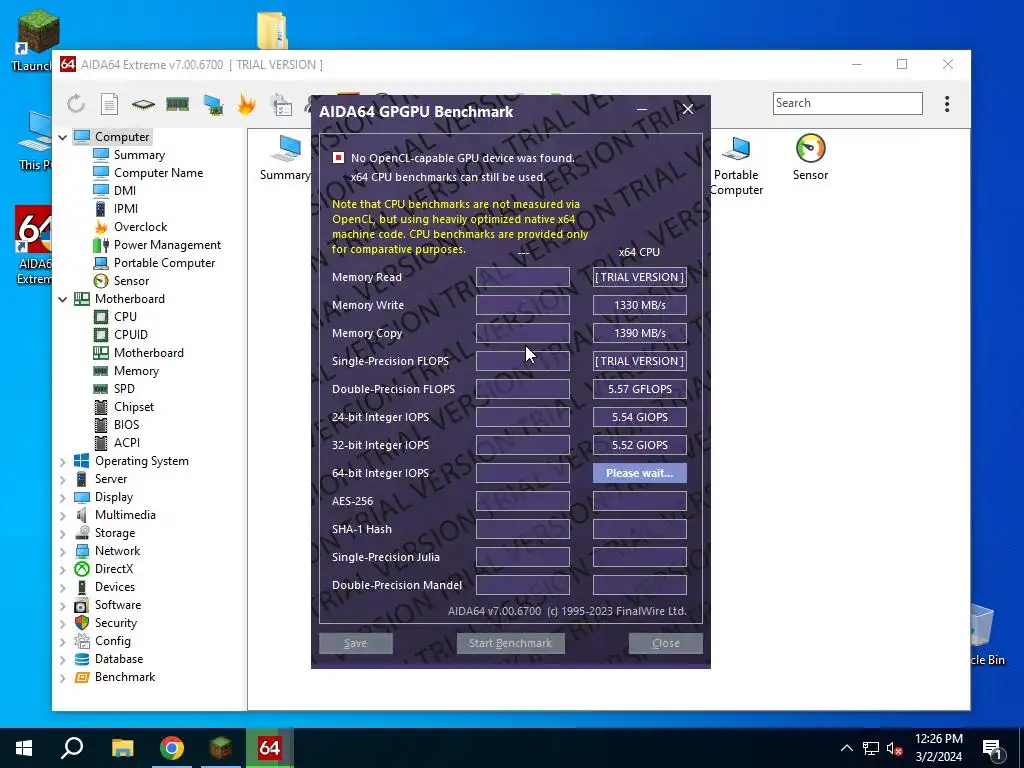Click the Memory Write 1330 MB/s result

click(640, 305)
